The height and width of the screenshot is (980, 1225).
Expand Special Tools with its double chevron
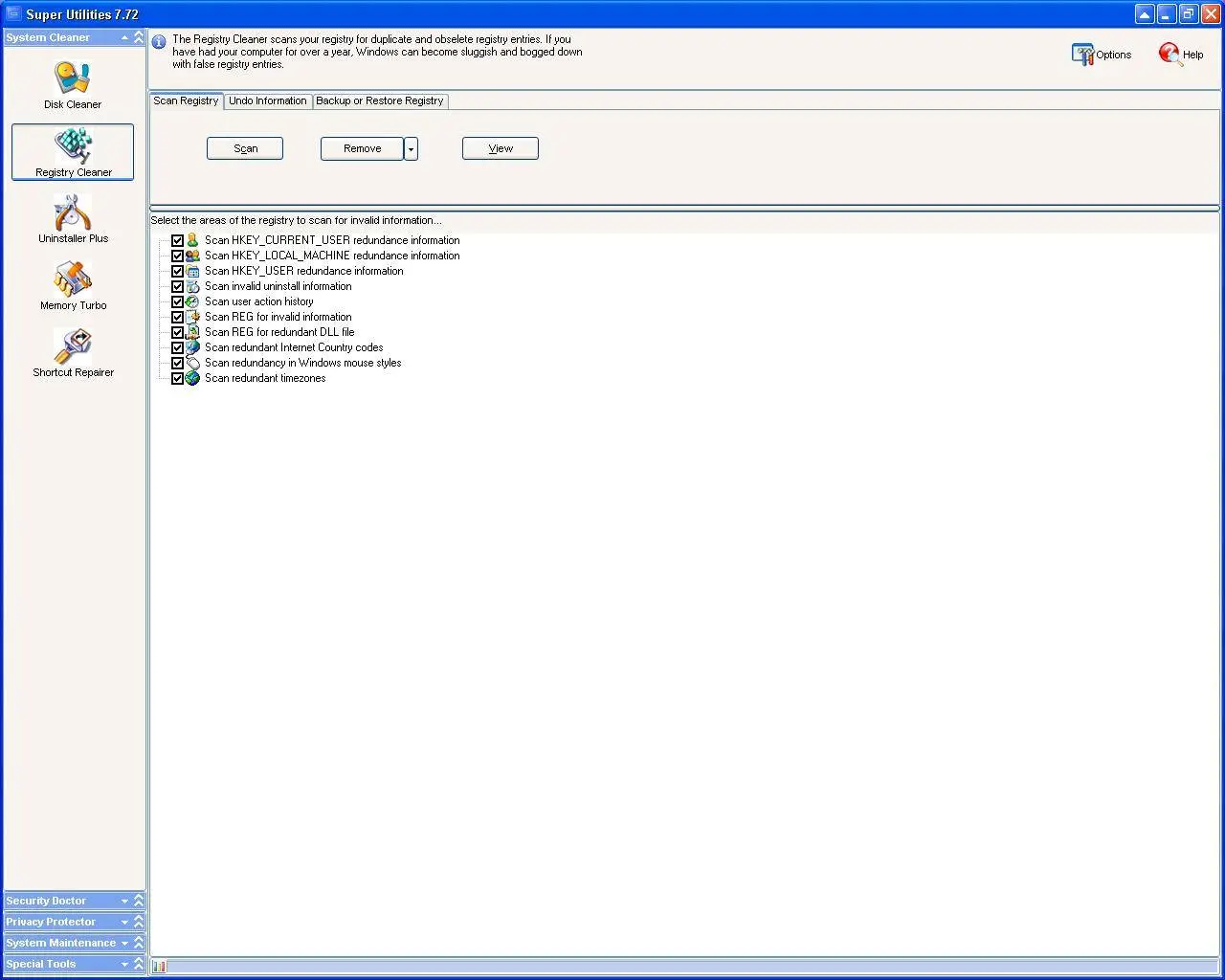tap(139, 964)
